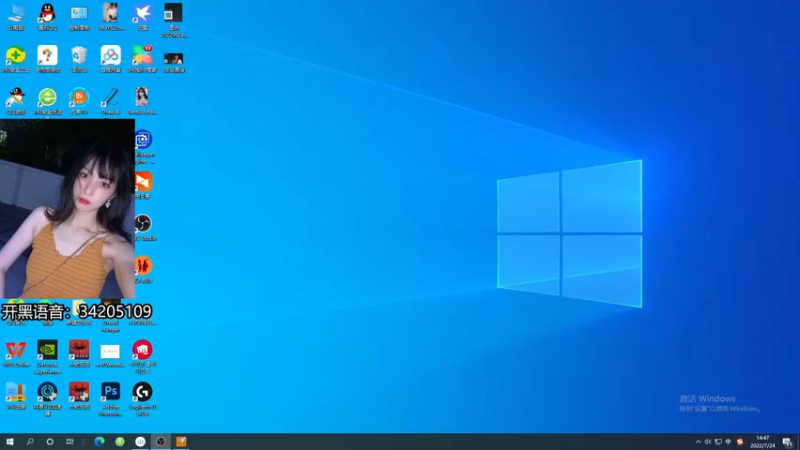Open the Recycle Bin
The image size is (800, 450).
(79, 59)
